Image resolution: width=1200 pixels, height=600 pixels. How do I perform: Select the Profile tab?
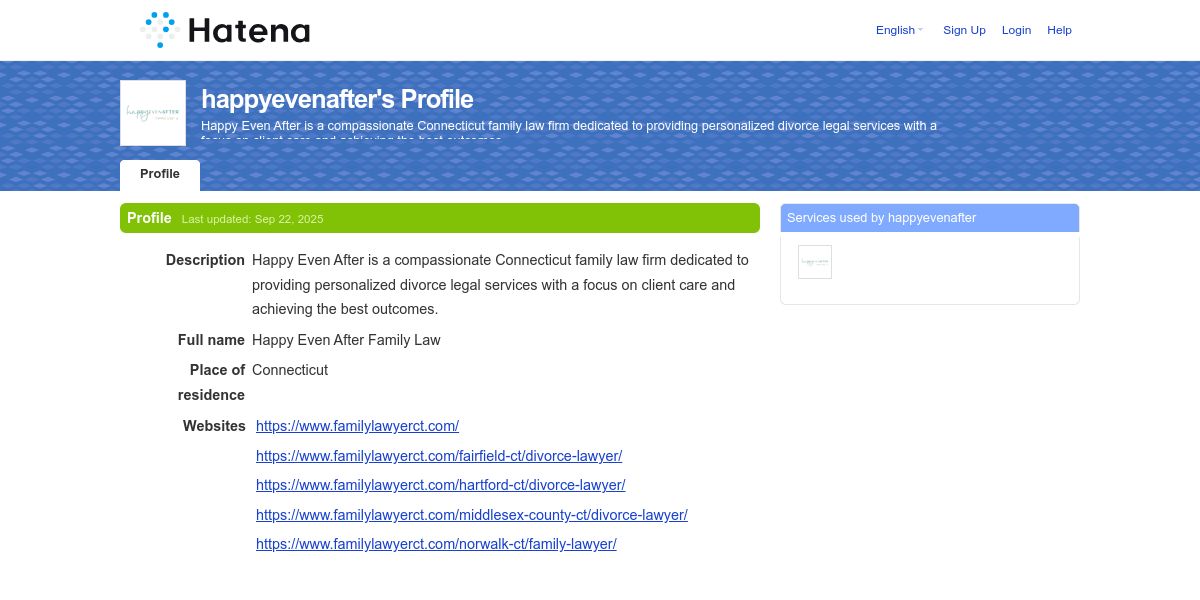[160, 174]
